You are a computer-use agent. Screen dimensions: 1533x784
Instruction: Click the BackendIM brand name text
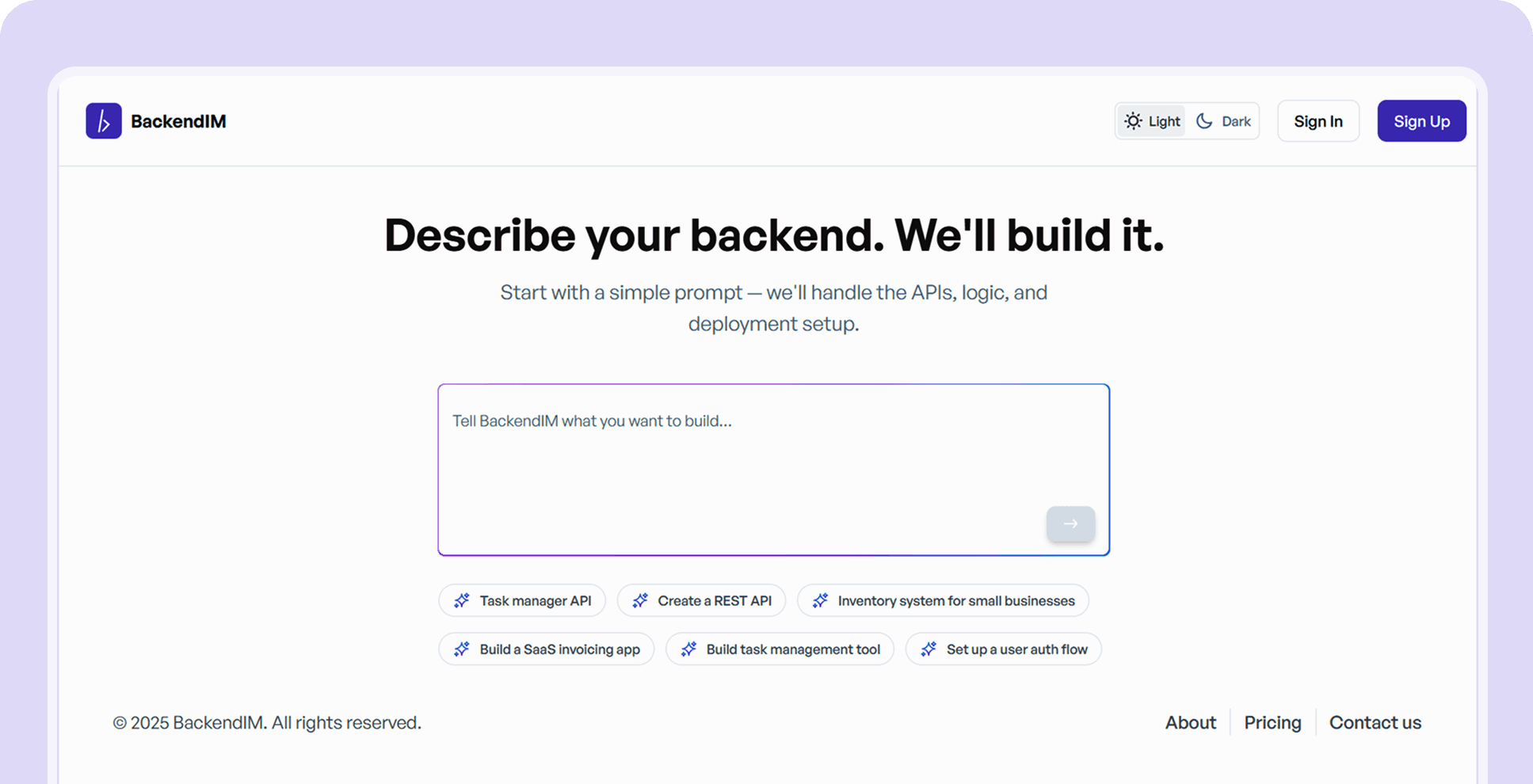pos(178,121)
